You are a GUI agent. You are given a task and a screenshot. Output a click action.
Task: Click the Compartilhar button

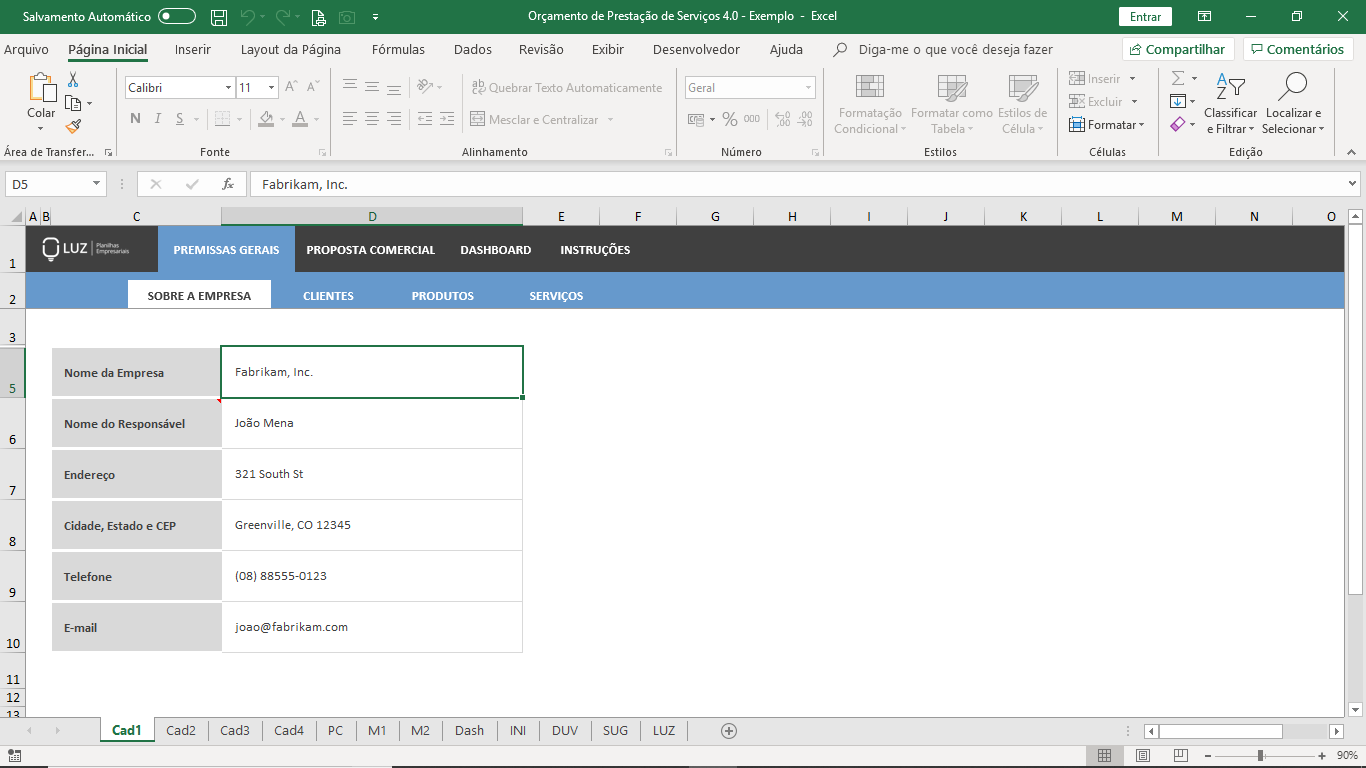1178,49
